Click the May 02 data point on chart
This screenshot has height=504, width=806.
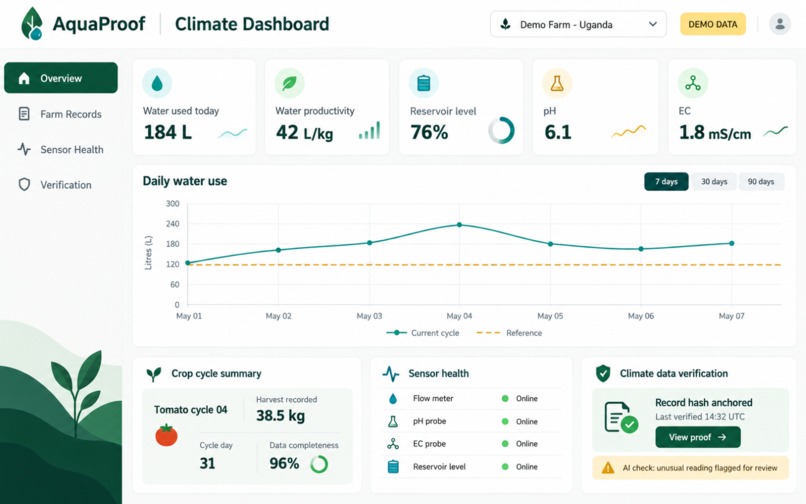pos(278,250)
